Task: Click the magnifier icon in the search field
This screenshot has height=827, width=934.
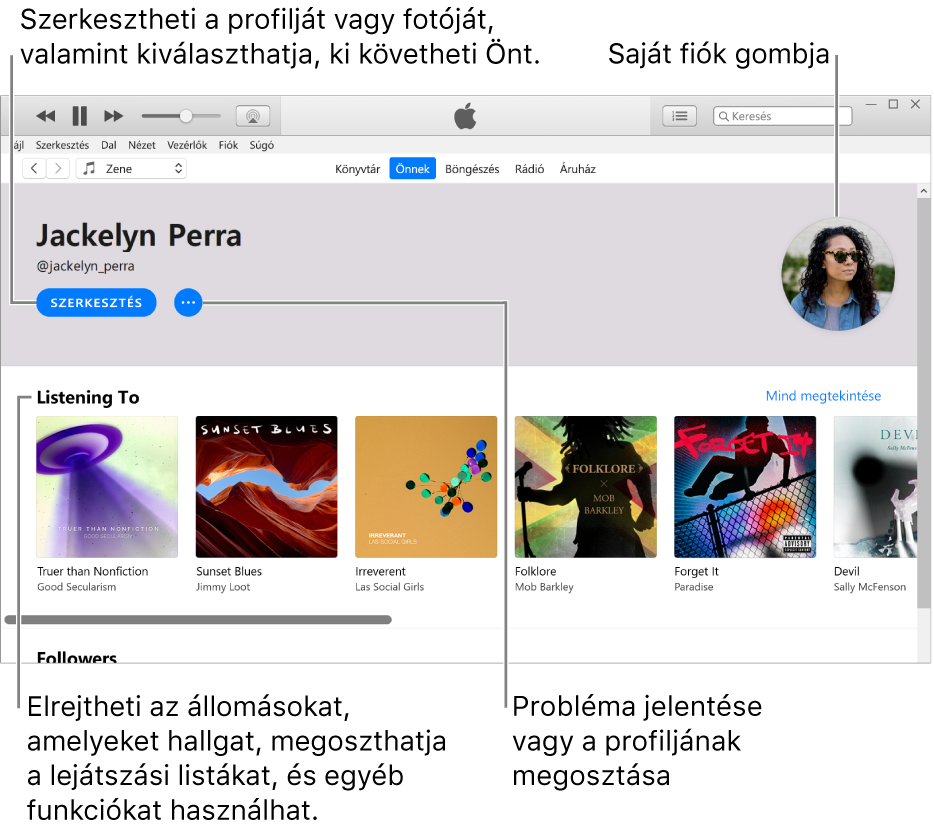Action: coord(723,116)
